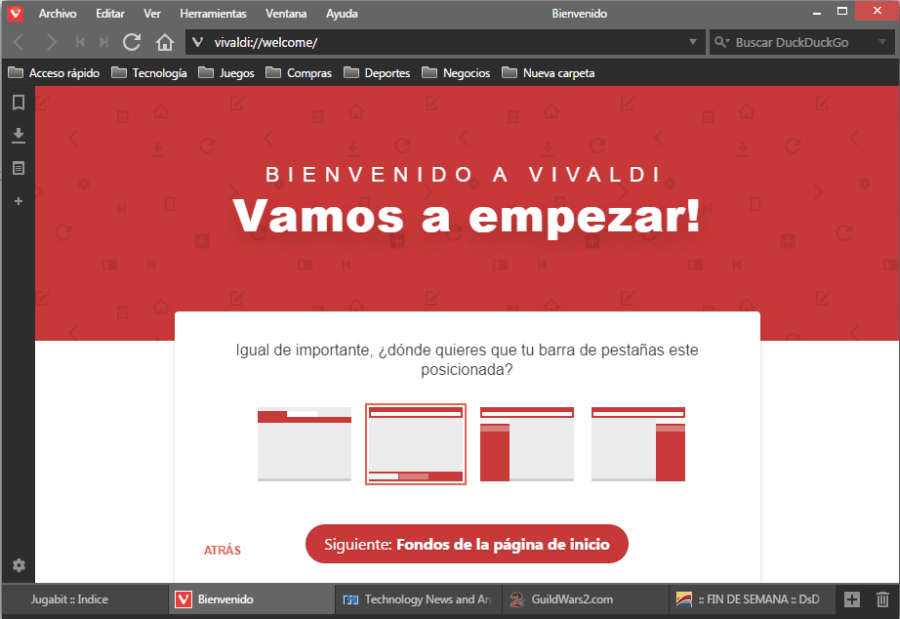
Task: Go to the Home page
Action: (165, 42)
